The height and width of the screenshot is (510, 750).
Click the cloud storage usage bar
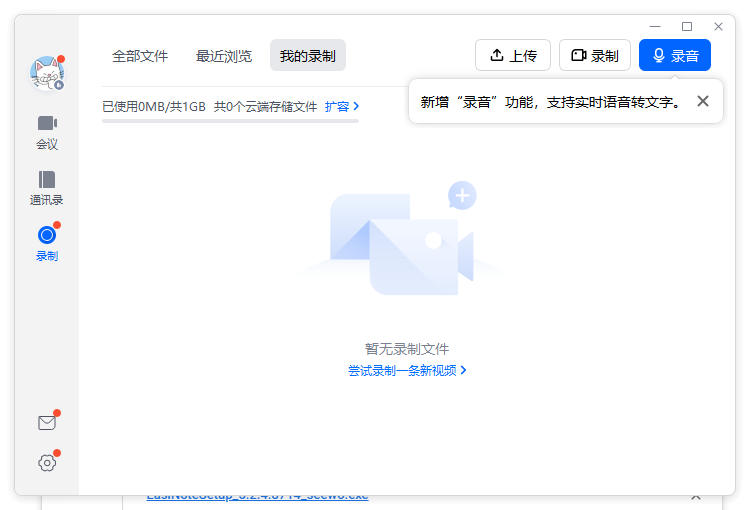coord(230,121)
